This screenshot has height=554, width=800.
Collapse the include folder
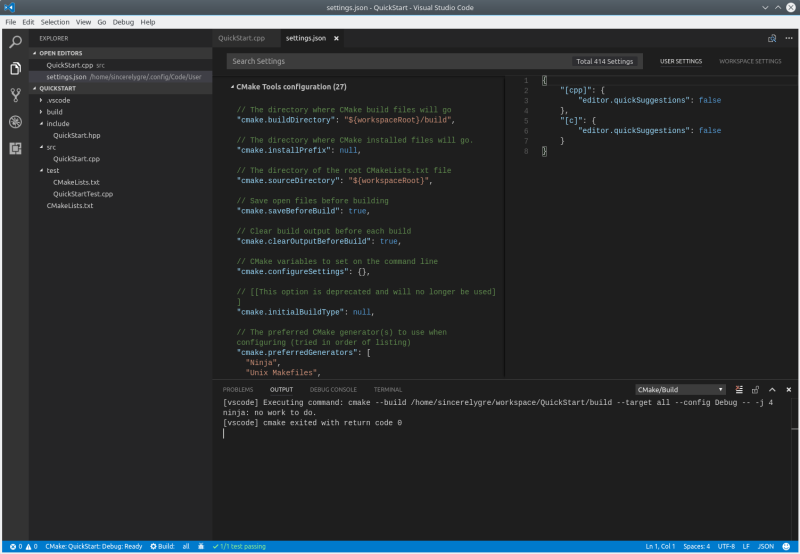(41, 124)
